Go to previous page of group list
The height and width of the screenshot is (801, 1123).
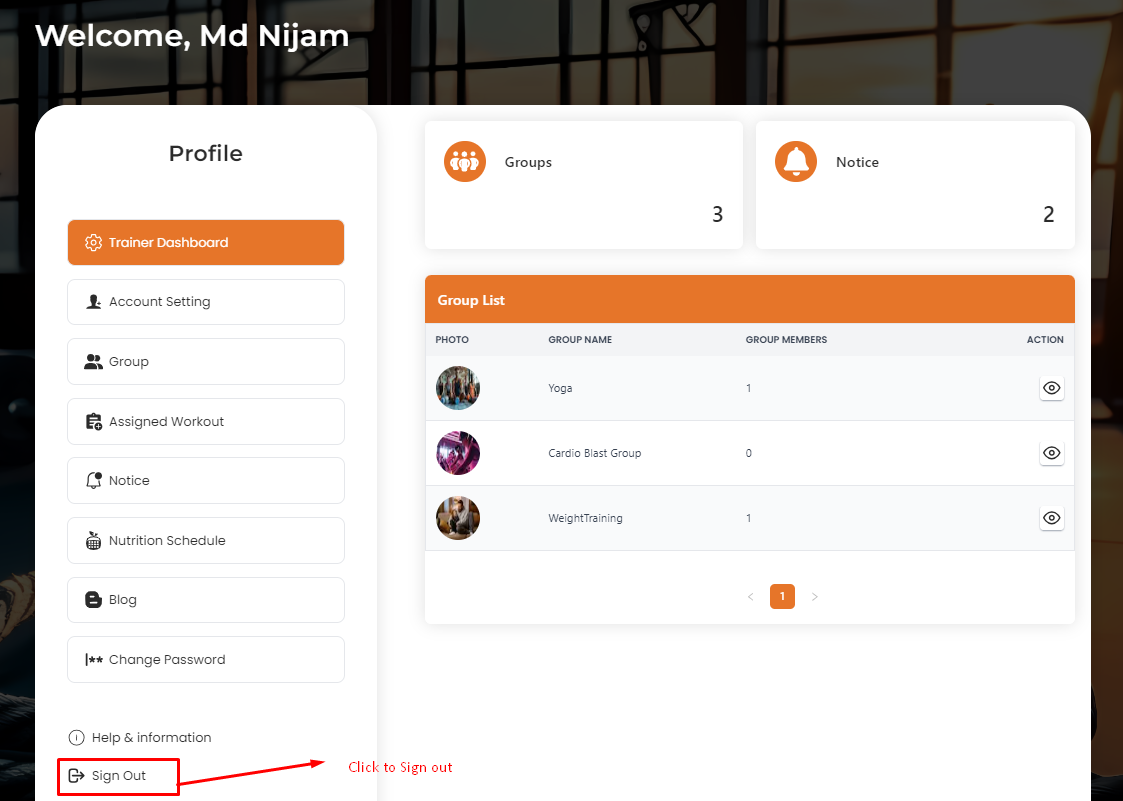click(x=750, y=597)
